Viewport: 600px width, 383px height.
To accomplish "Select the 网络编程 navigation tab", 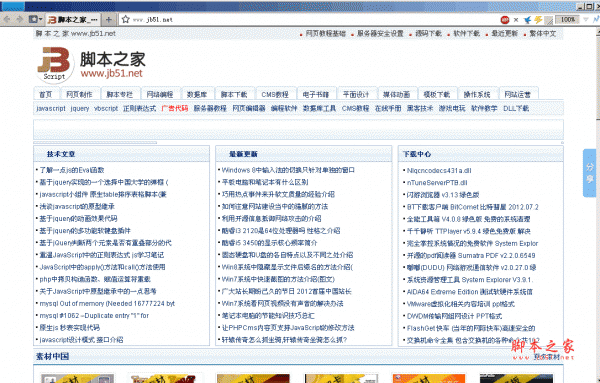I will point(160,94).
